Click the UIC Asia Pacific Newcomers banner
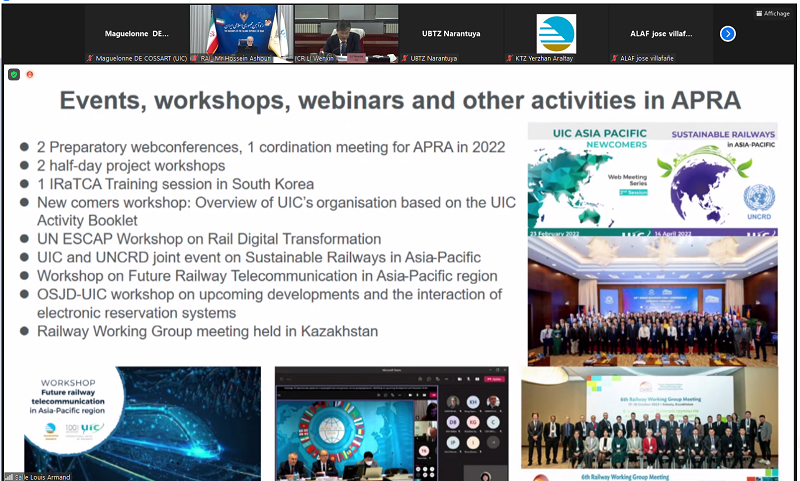800x481 pixels. 652,175
